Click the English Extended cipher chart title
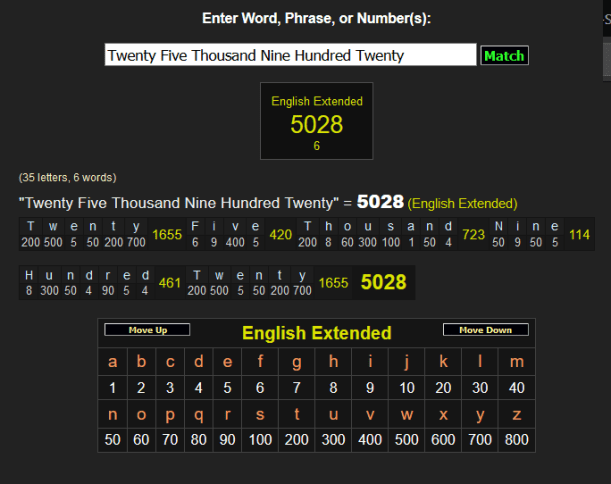The width and height of the screenshot is (611, 484). [x=316, y=333]
